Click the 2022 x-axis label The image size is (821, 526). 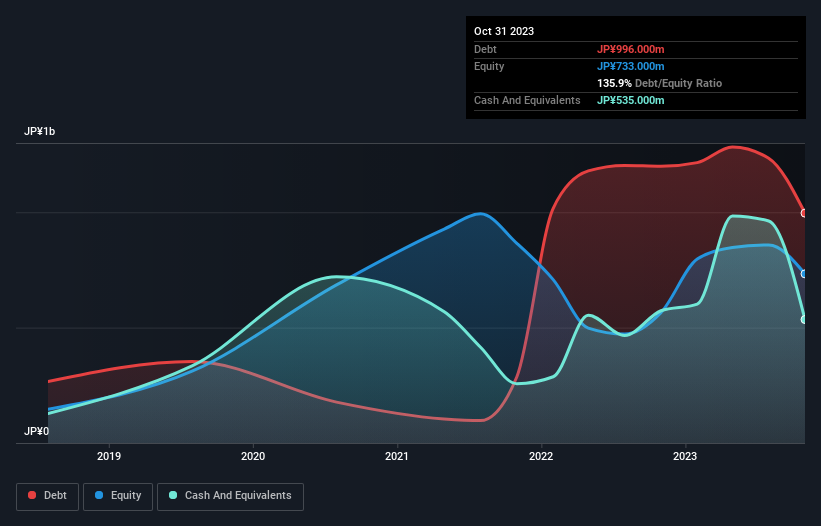541,456
